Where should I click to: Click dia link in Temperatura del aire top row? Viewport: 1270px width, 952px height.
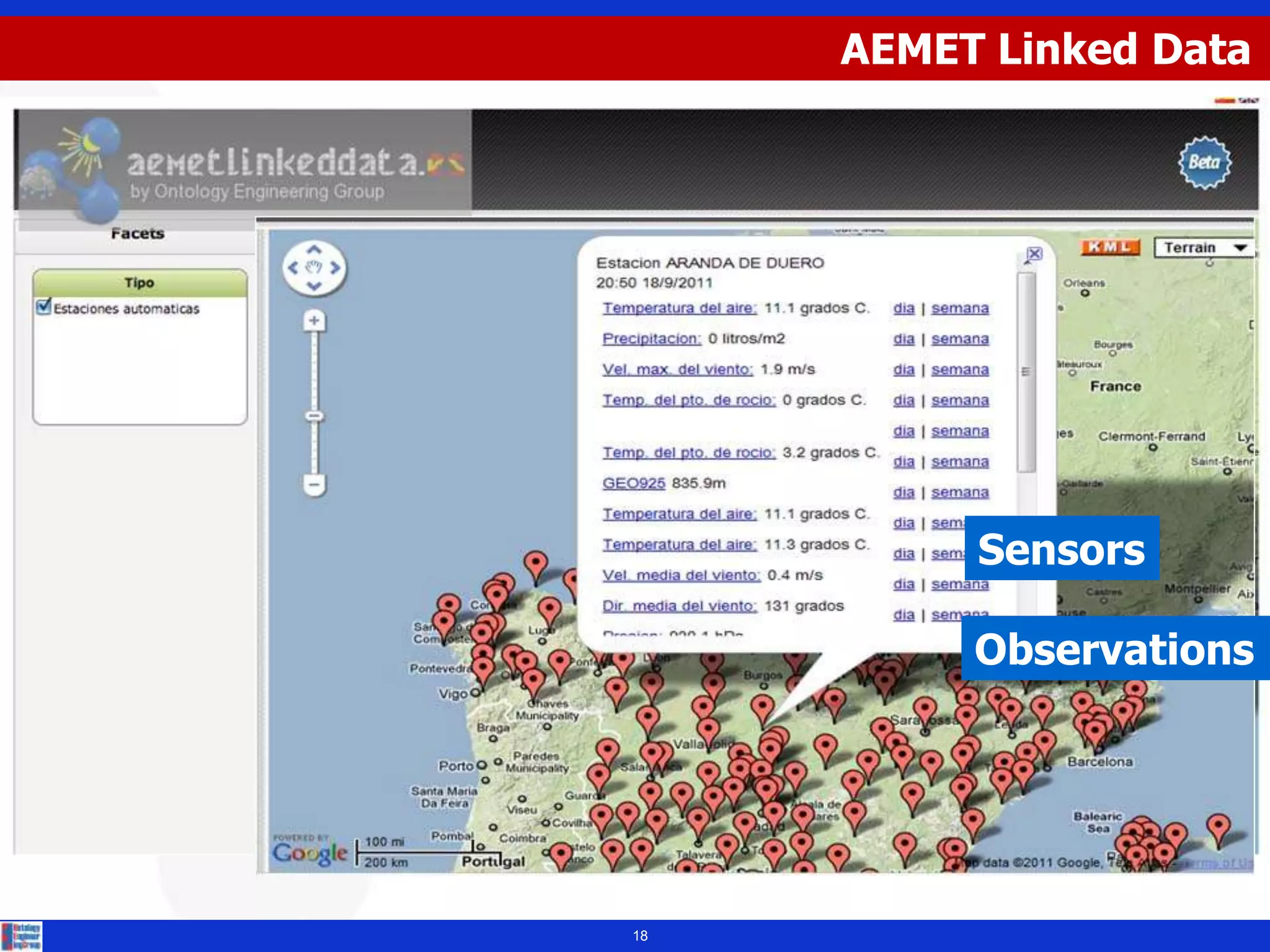[904, 308]
